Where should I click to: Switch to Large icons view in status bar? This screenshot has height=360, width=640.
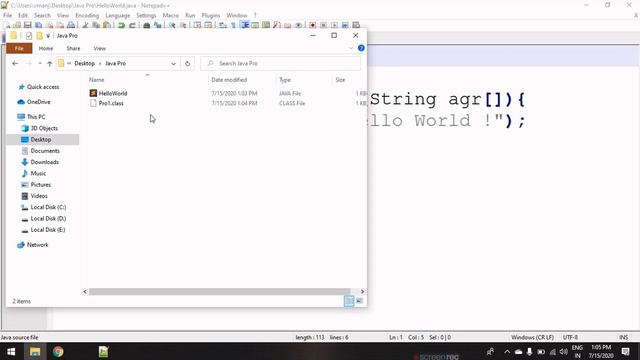coord(359,301)
